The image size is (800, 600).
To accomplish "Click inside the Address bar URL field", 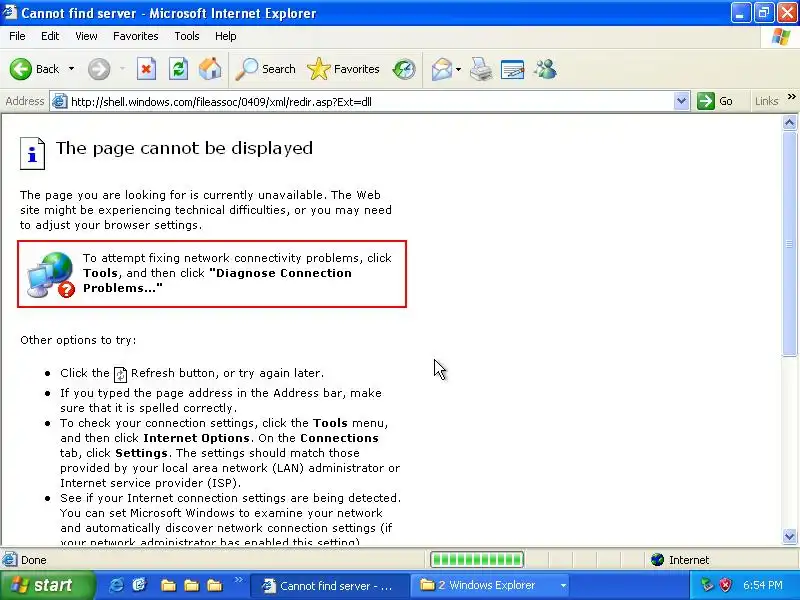I will pyautogui.click(x=370, y=102).
